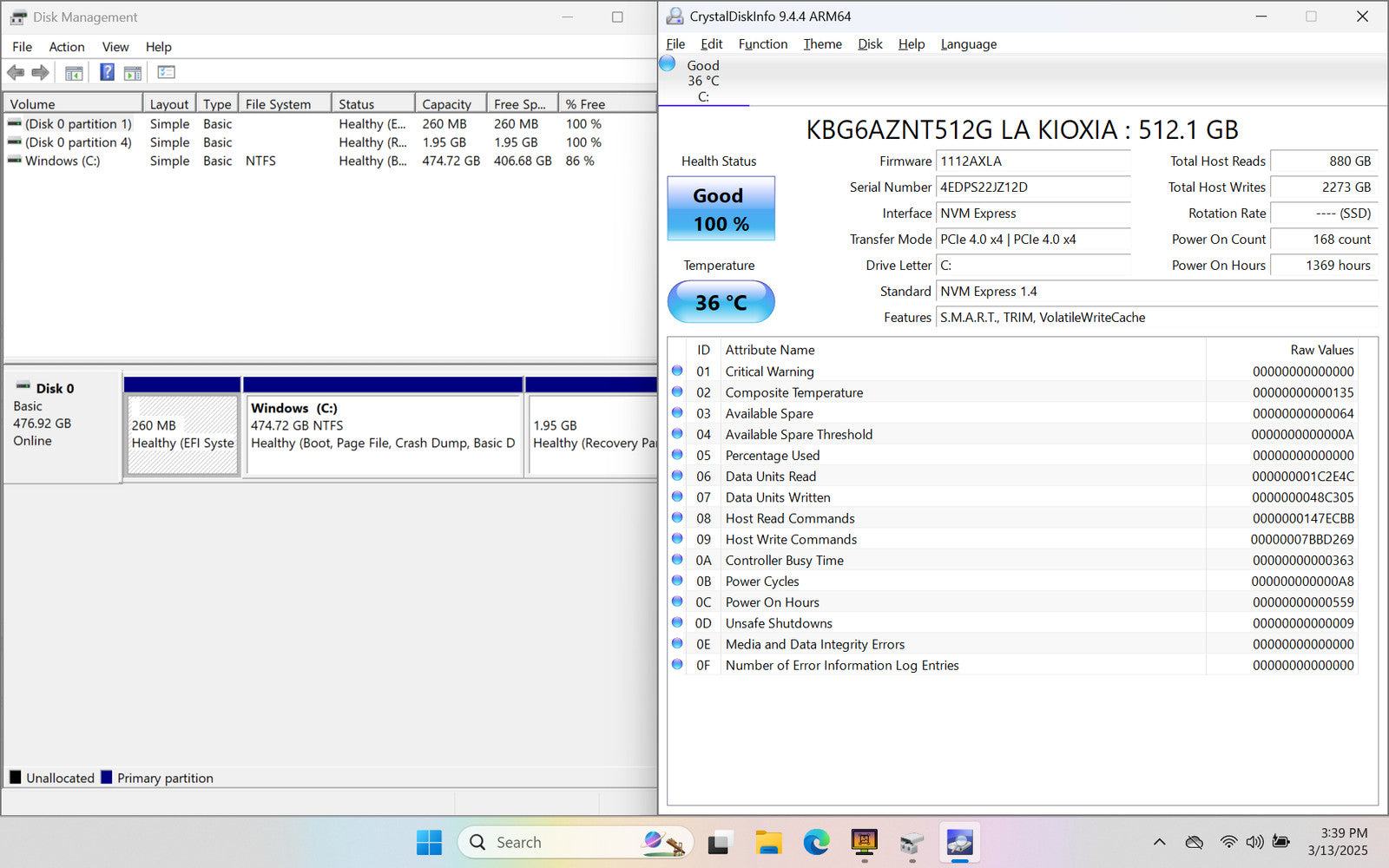Viewport: 1389px width, 868px height.
Task: Click the Forward arrow in Disk Management toolbar
Action: [40, 73]
